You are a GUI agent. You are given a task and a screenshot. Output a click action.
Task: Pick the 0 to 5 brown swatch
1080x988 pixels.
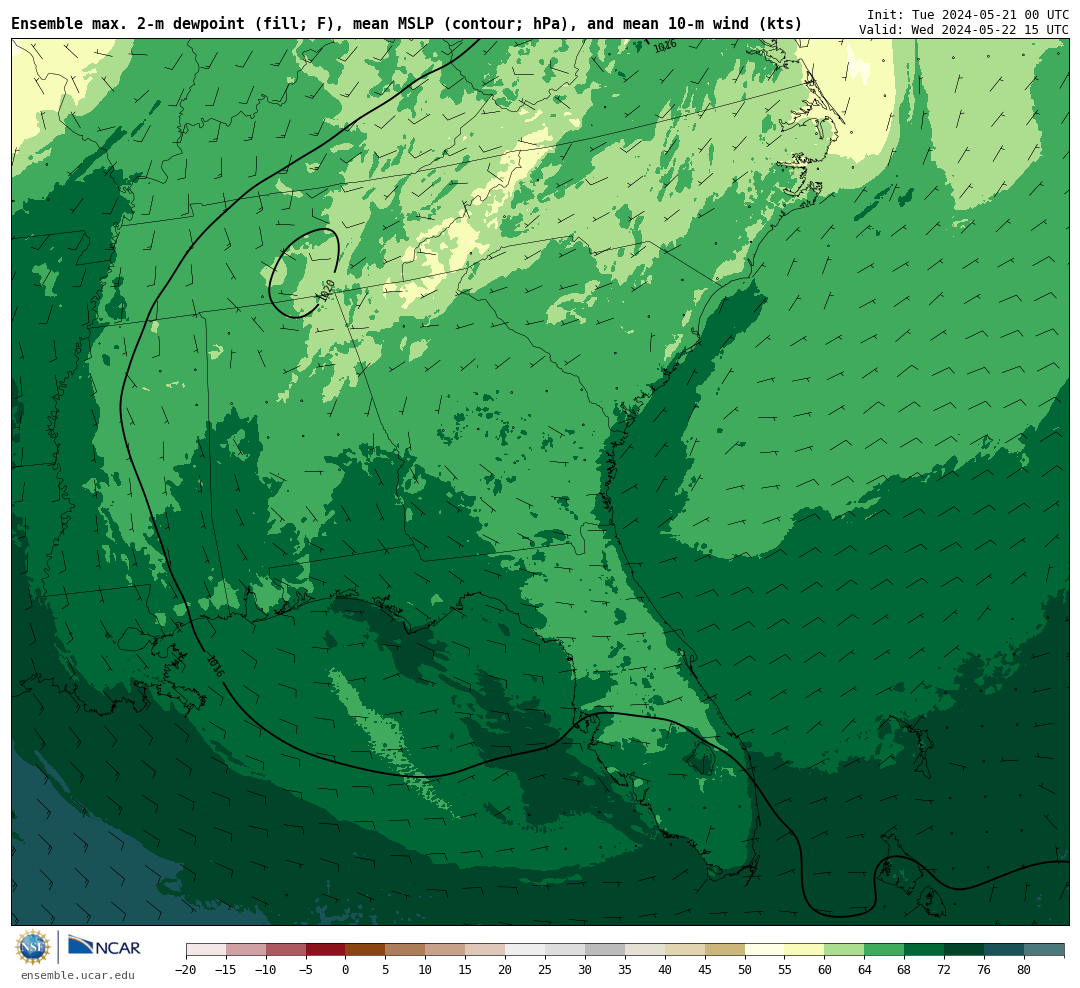[366, 950]
